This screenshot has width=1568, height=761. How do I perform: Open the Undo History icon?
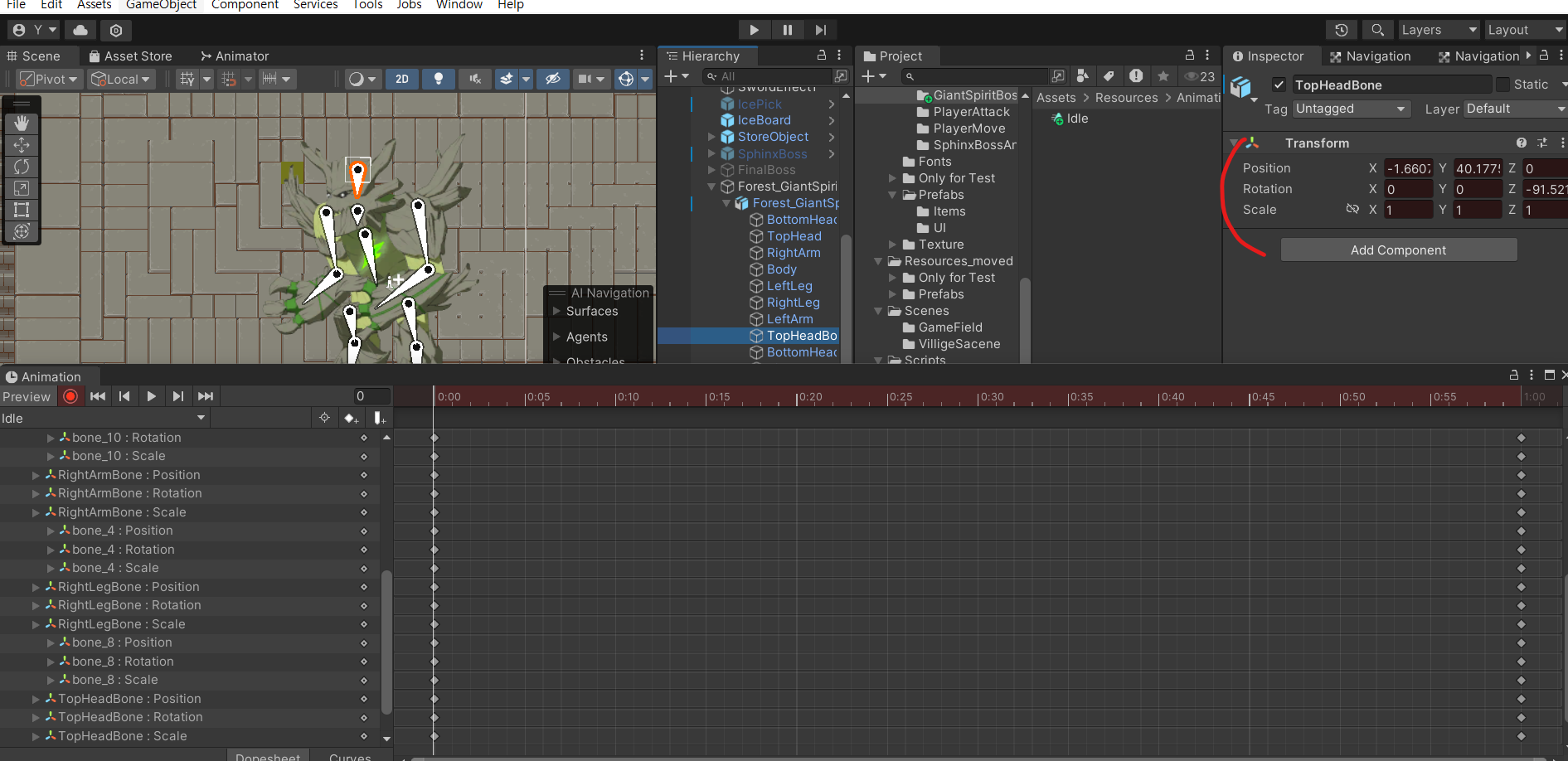(1342, 30)
